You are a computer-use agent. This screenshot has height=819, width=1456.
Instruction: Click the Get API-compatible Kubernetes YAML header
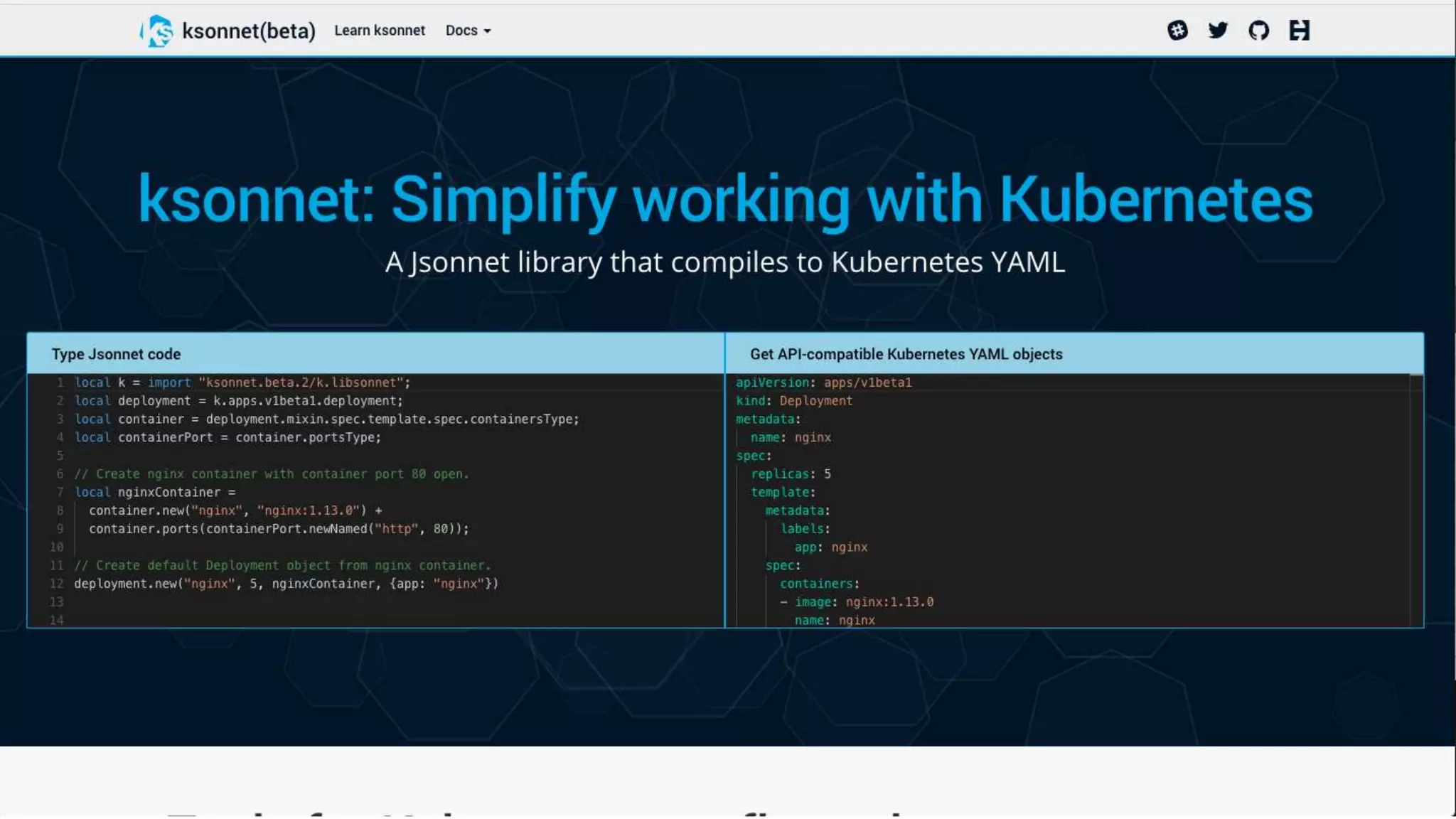click(x=906, y=354)
